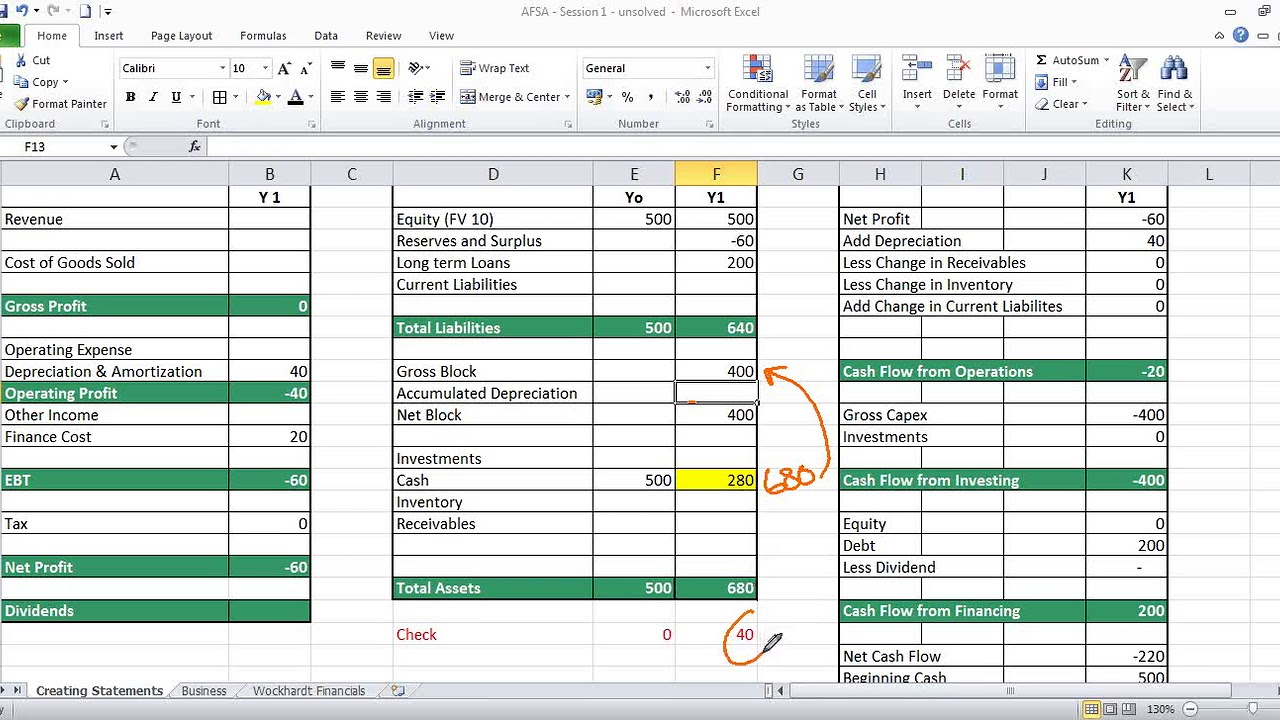
Task: Click the Borders icon
Action: point(219,97)
